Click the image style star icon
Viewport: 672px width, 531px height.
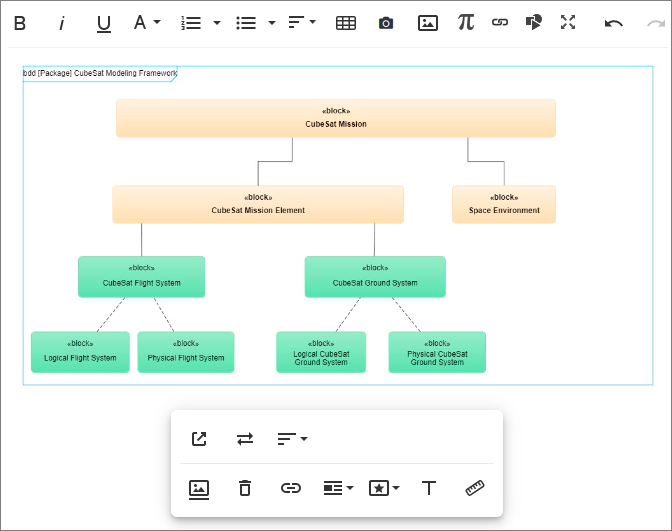(379, 488)
